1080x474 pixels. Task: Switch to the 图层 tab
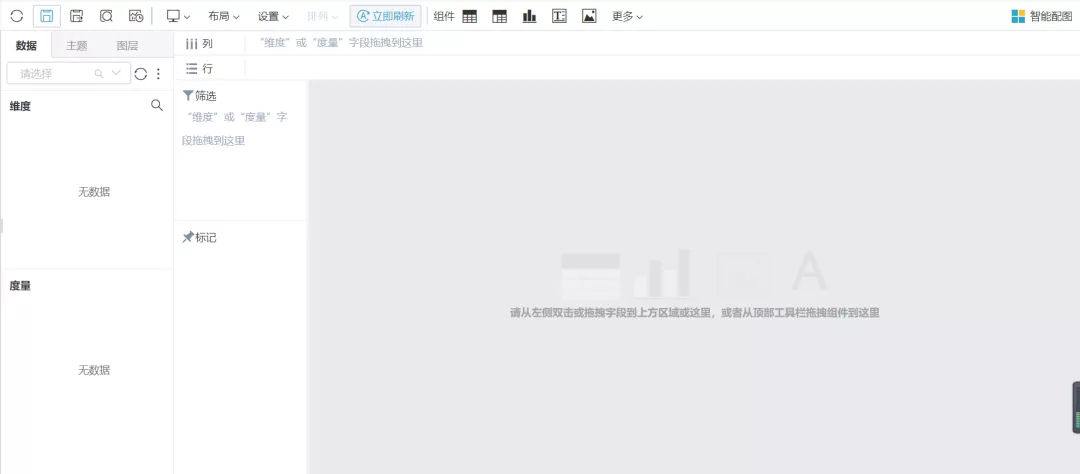127,45
